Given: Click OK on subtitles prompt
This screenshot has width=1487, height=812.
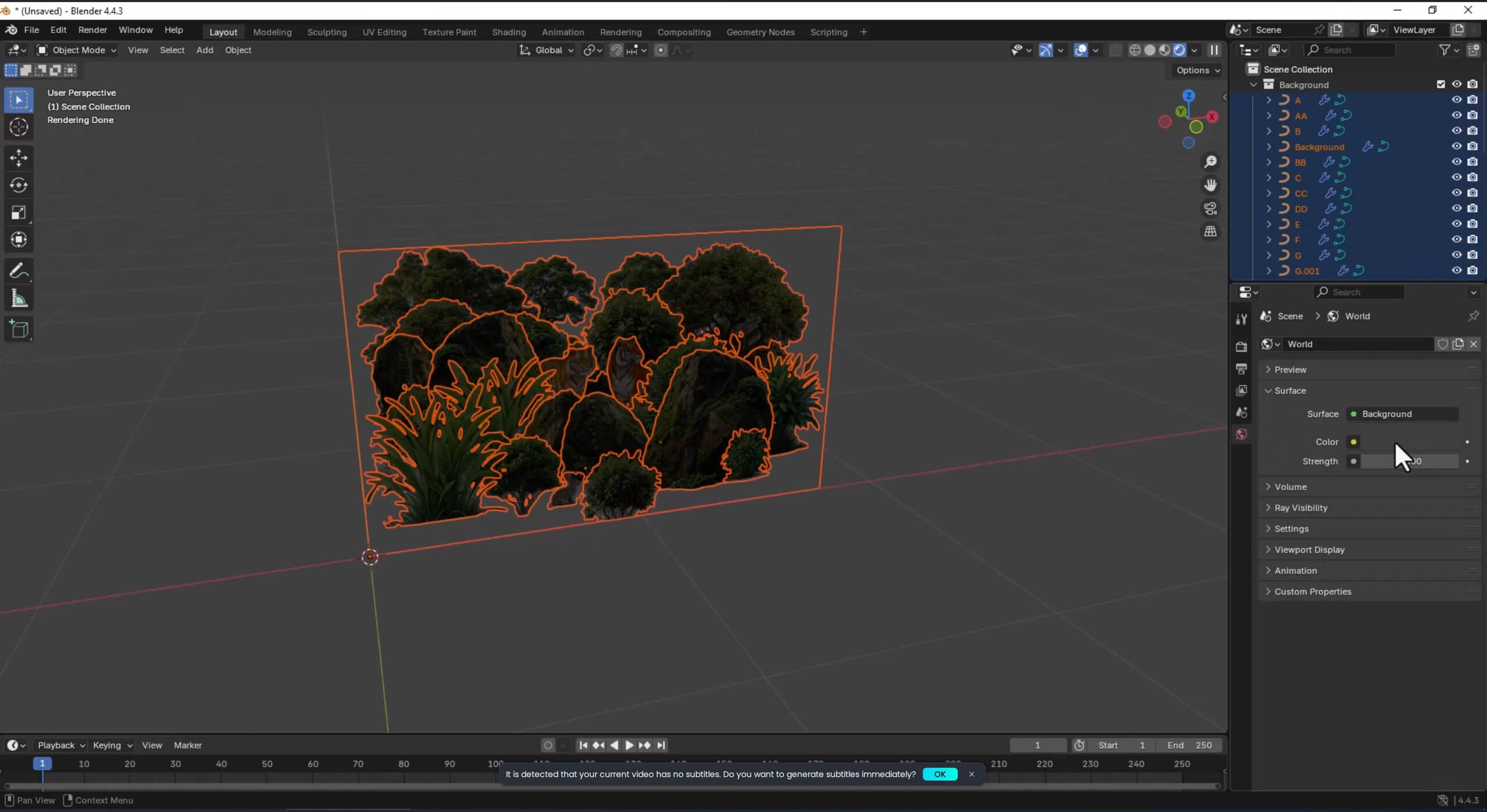Looking at the screenshot, I should coord(940,774).
